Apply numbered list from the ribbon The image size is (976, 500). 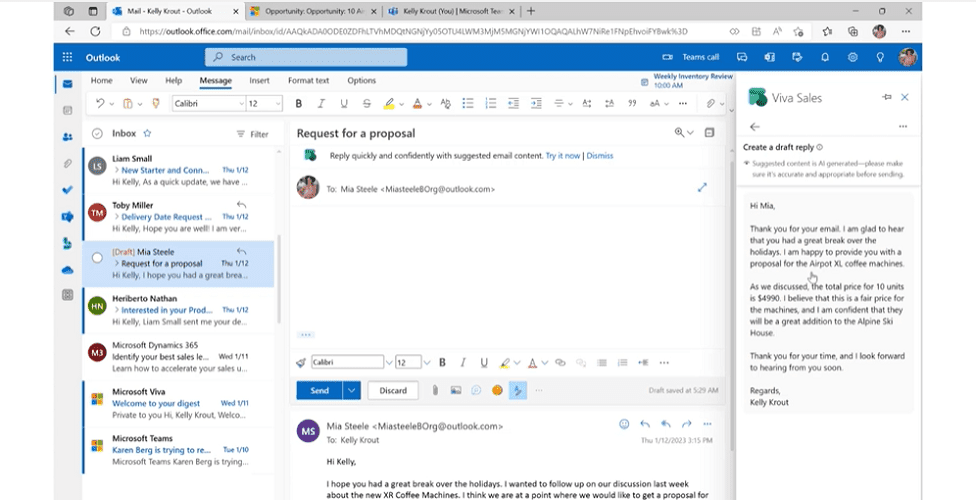(490, 104)
